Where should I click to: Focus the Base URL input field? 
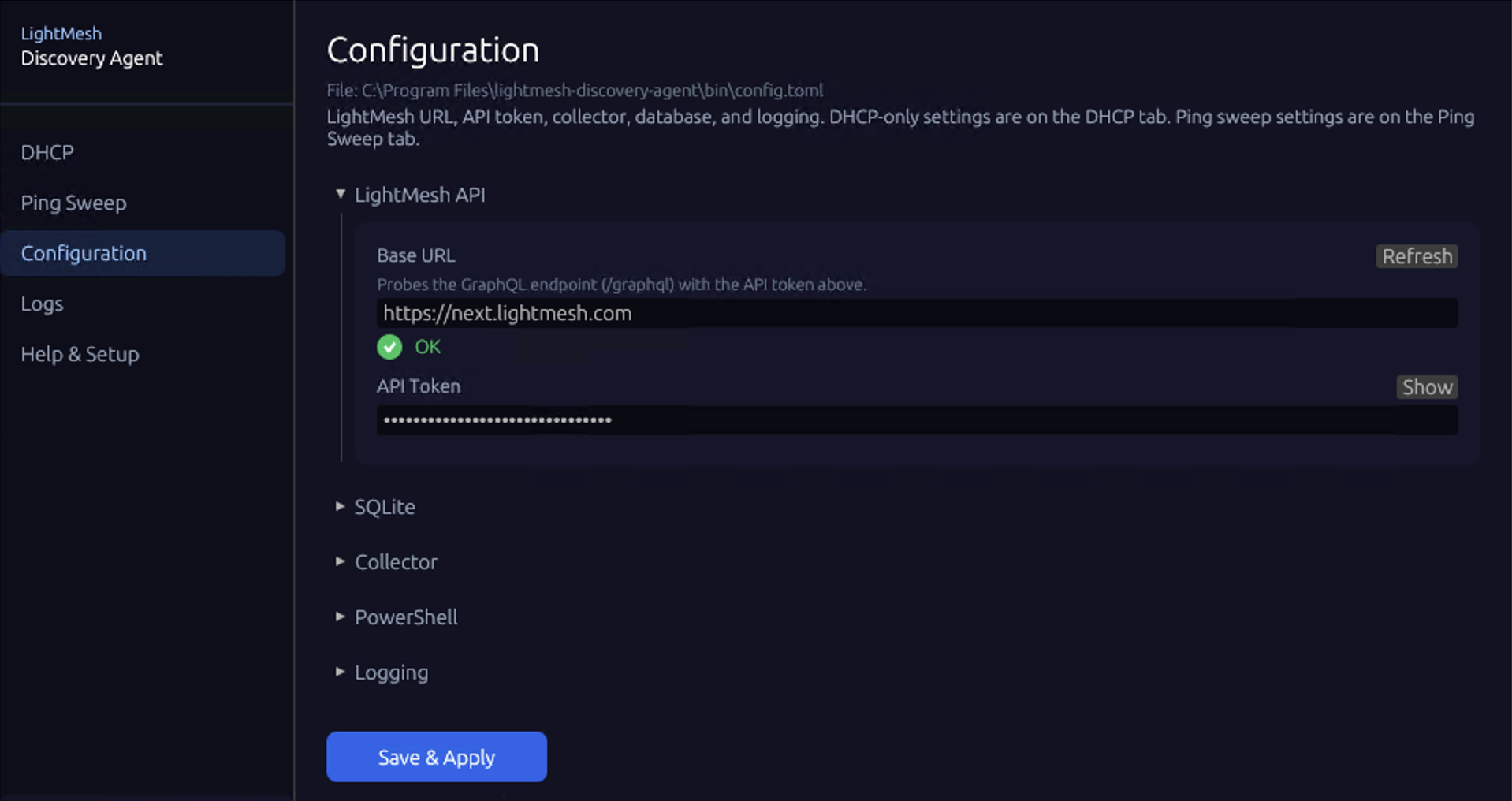point(917,313)
